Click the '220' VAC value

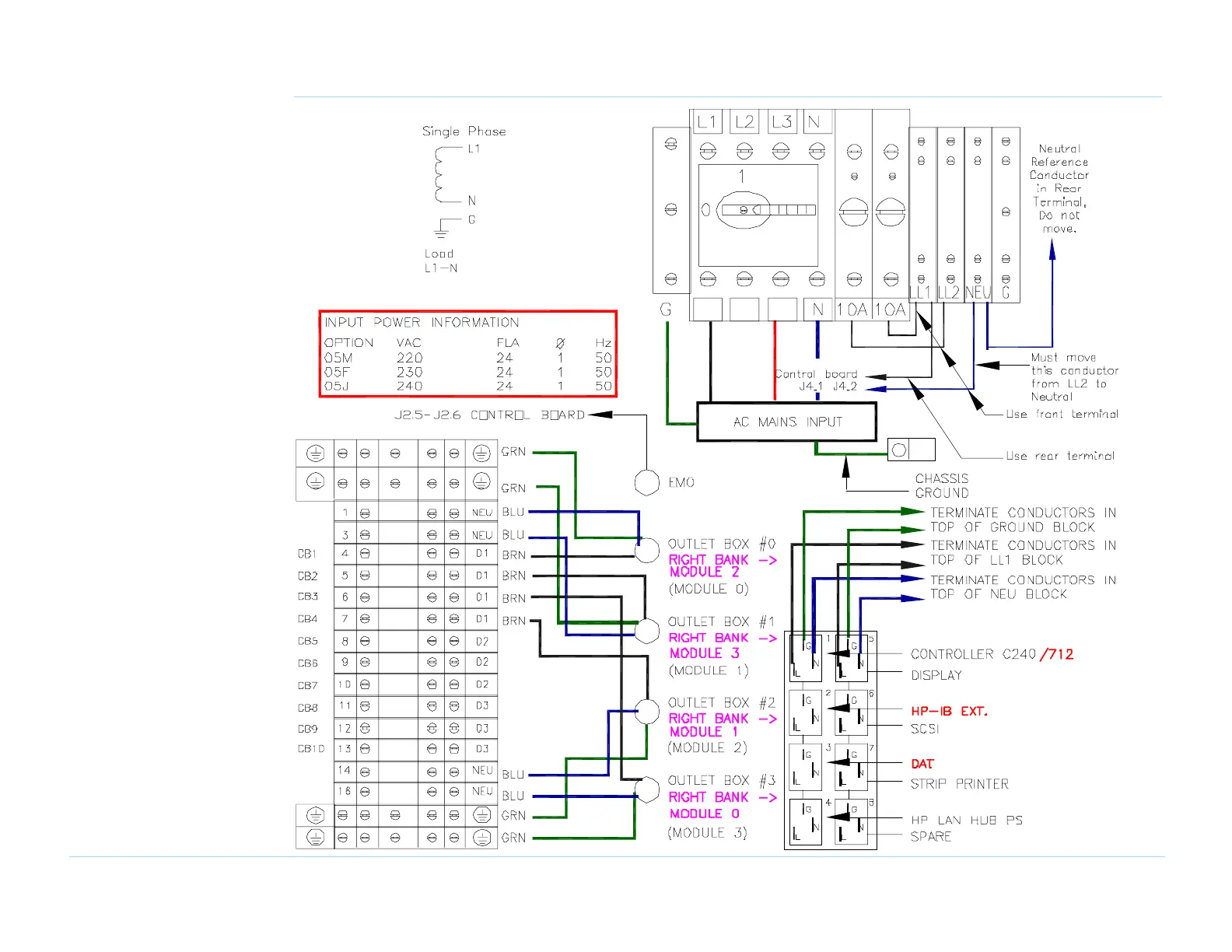[410, 358]
